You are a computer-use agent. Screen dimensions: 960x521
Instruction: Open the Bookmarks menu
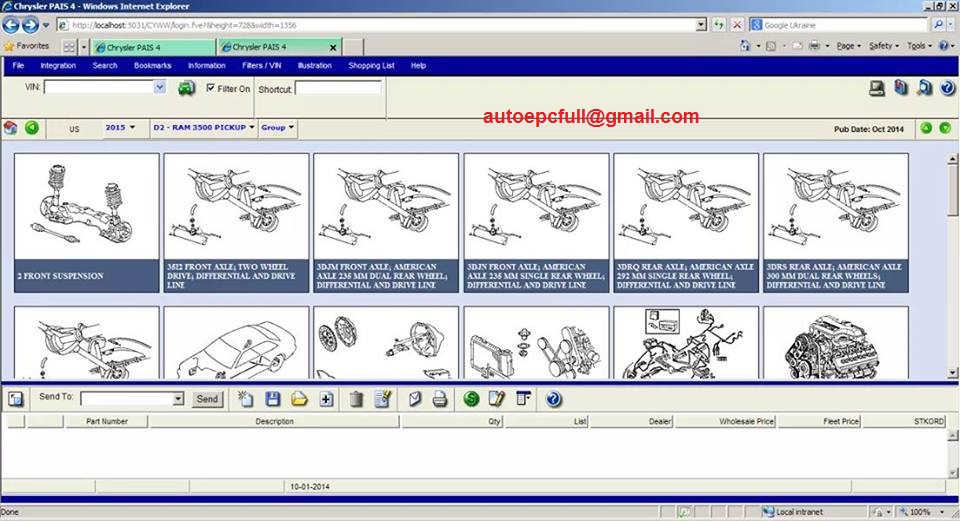152,66
